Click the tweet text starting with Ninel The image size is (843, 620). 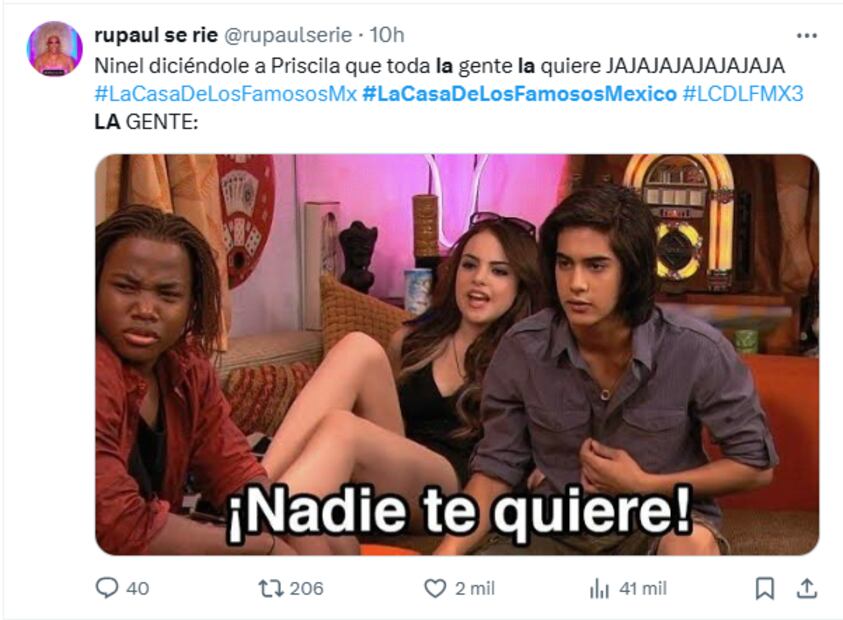tap(440, 66)
